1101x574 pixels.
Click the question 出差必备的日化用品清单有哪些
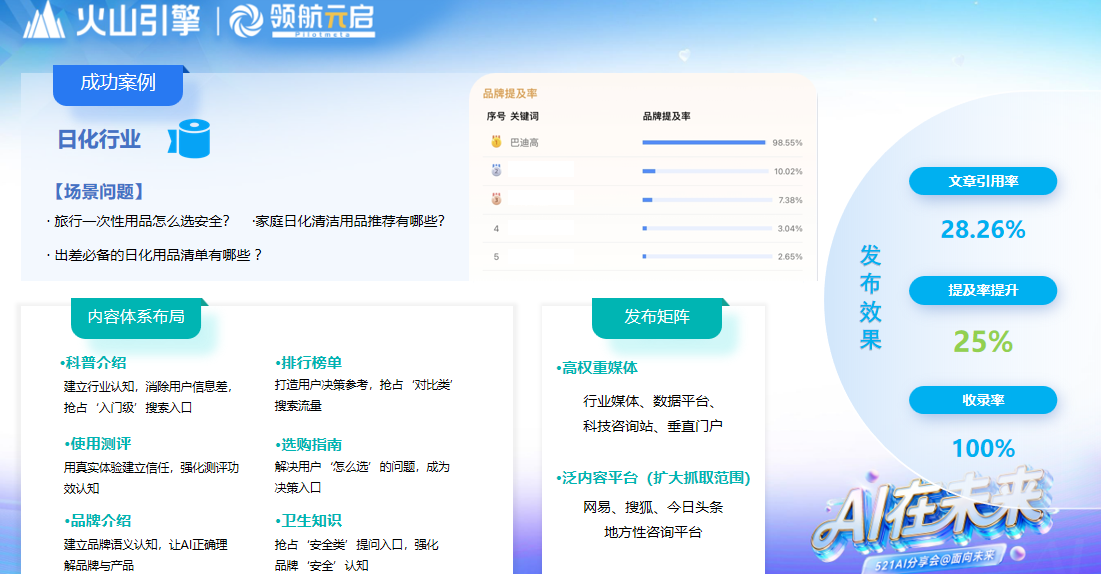(157, 255)
